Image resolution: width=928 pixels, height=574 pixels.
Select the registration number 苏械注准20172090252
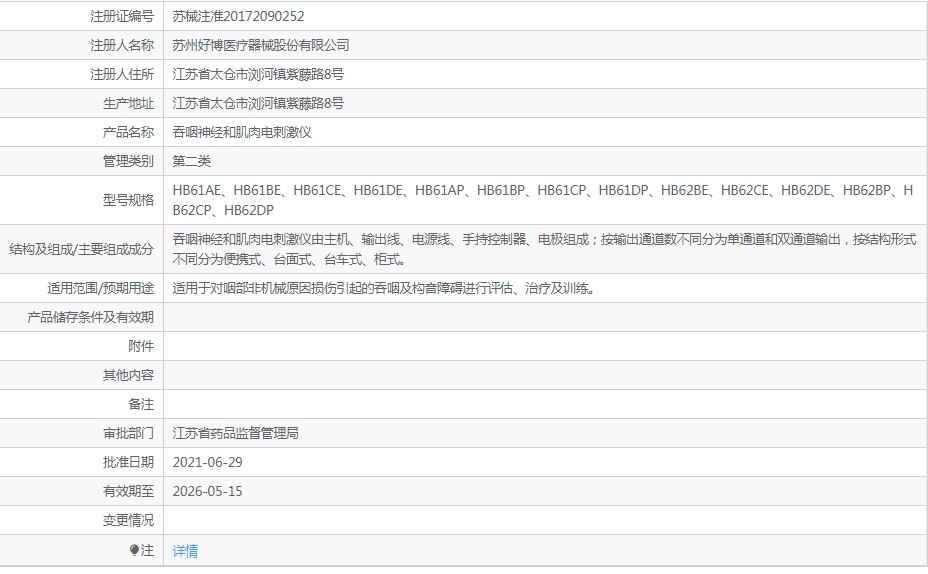click(x=239, y=17)
